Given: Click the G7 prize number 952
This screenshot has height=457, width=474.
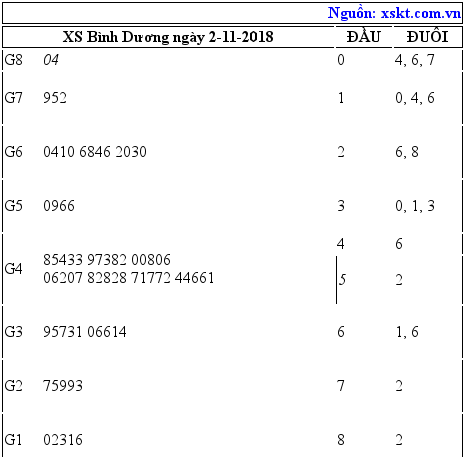Looking at the screenshot, I should (55, 98).
